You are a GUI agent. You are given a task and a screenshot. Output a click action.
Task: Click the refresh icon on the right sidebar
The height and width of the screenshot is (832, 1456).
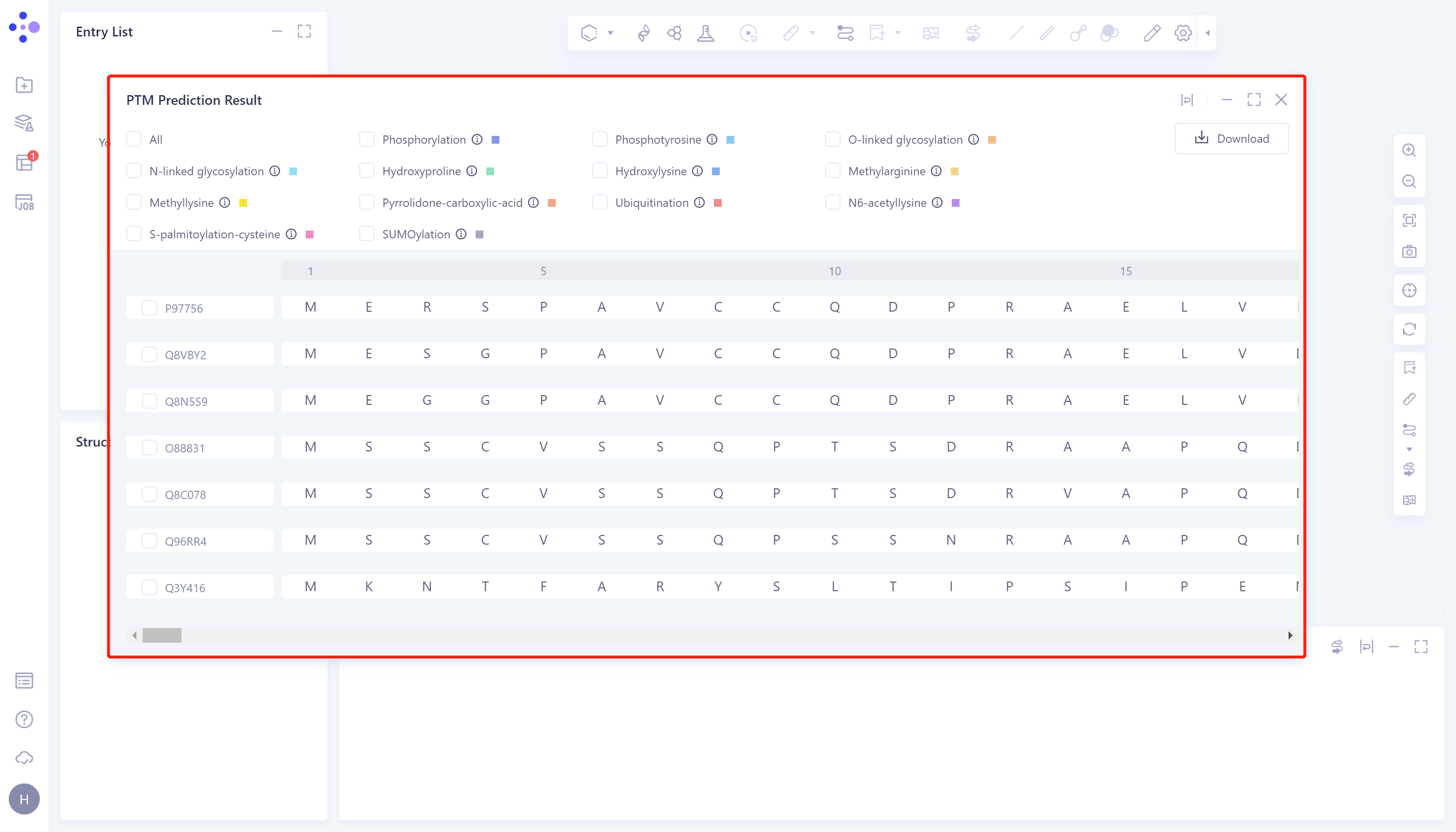tap(1410, 330)
